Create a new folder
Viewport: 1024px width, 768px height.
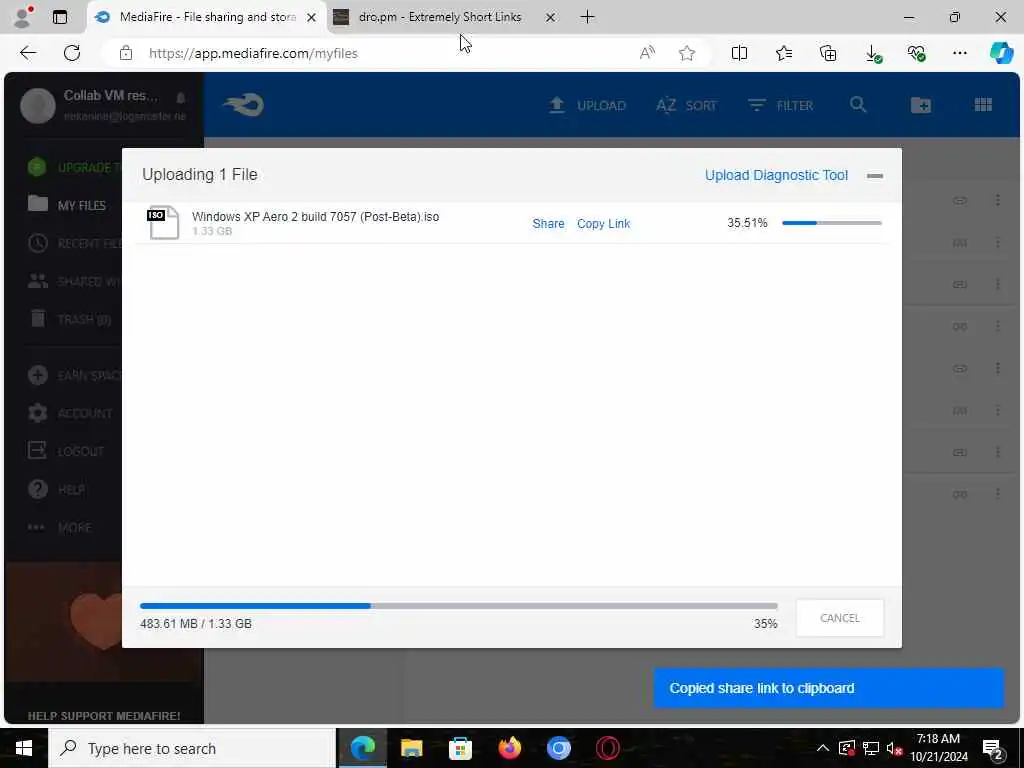click(921, 104)
